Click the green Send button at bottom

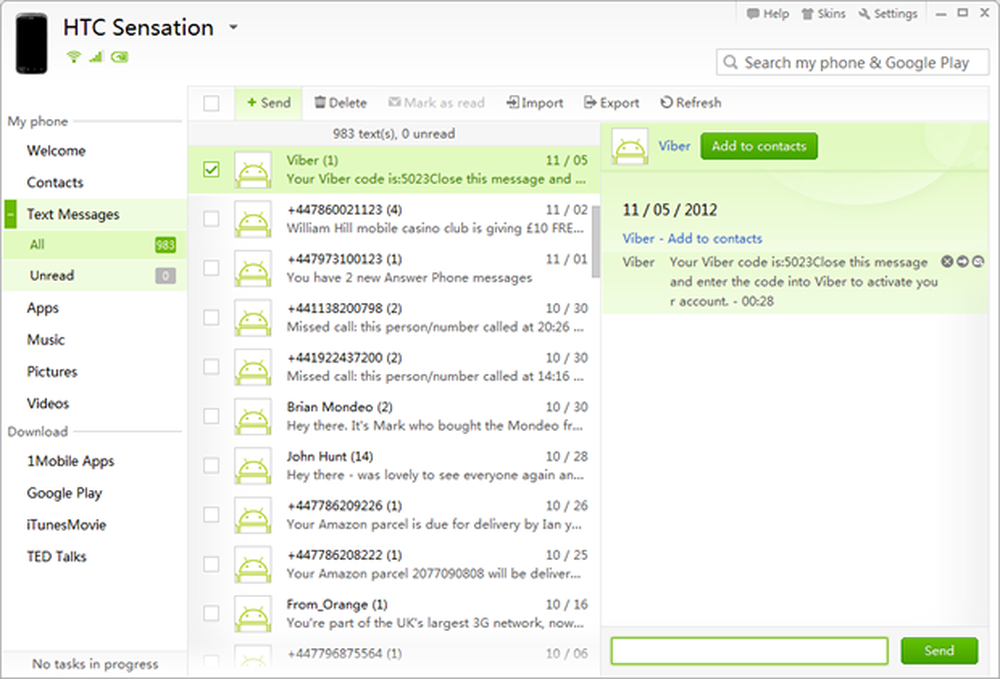click(939, 651)
